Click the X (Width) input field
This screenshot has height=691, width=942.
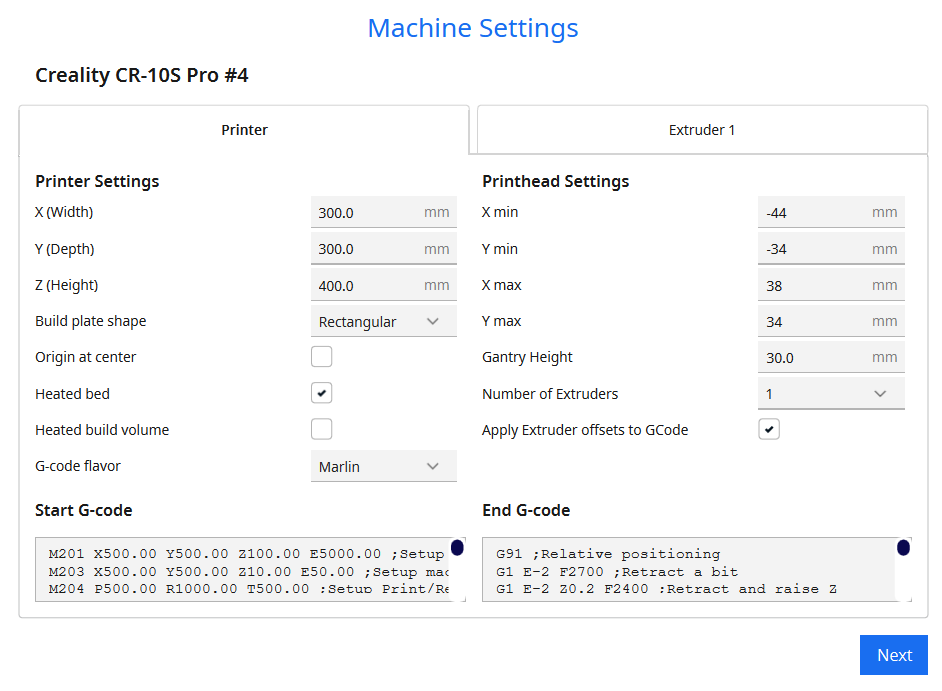(383, 212)
